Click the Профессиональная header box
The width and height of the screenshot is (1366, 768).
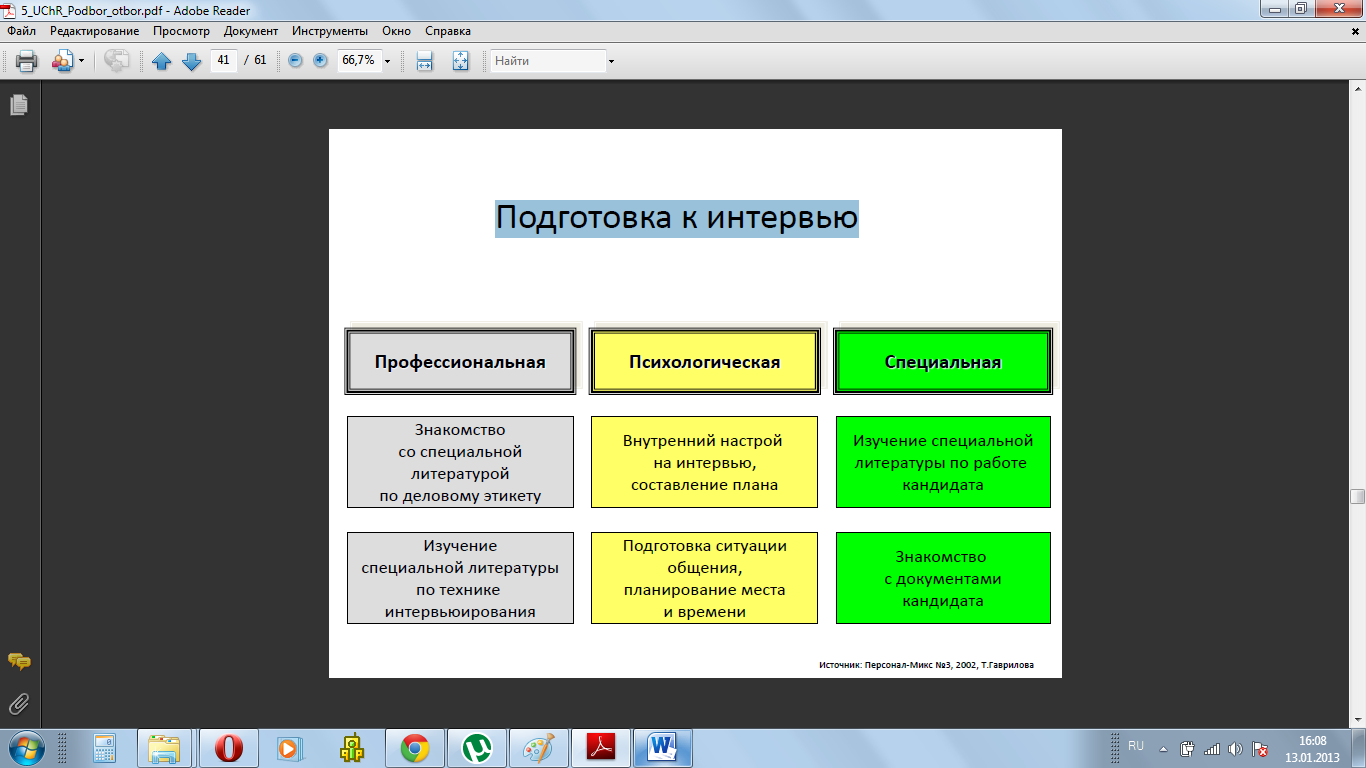460,361
